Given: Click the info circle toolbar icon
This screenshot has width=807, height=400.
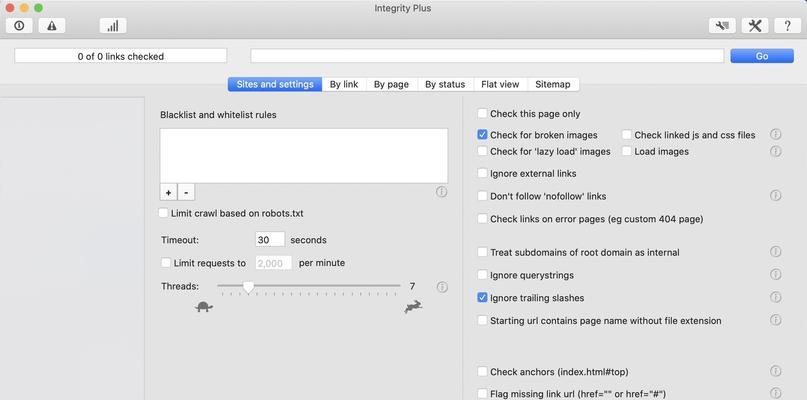Looking at the screenshot, I should tap(19, 26).
